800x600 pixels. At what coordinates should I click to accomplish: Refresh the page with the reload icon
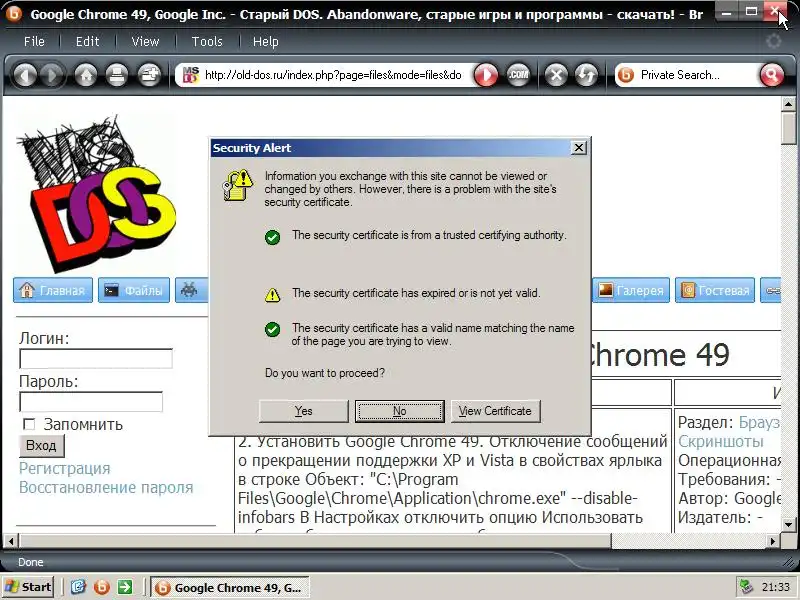coord(587,76)
